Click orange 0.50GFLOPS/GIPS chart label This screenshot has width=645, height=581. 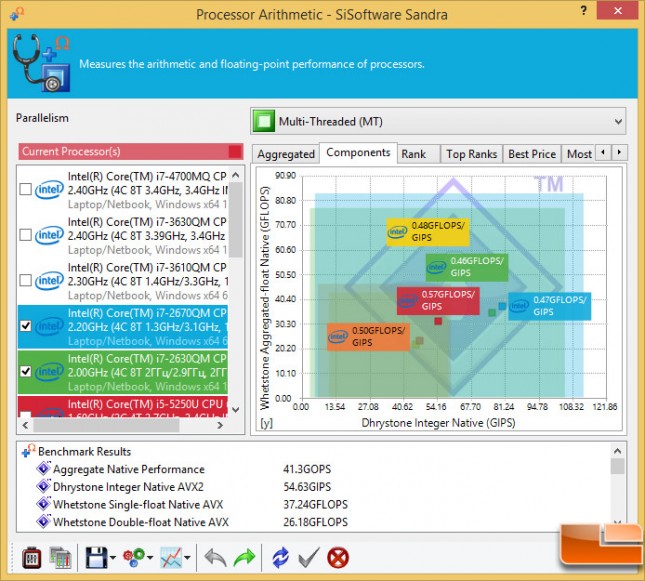(368, 337)
